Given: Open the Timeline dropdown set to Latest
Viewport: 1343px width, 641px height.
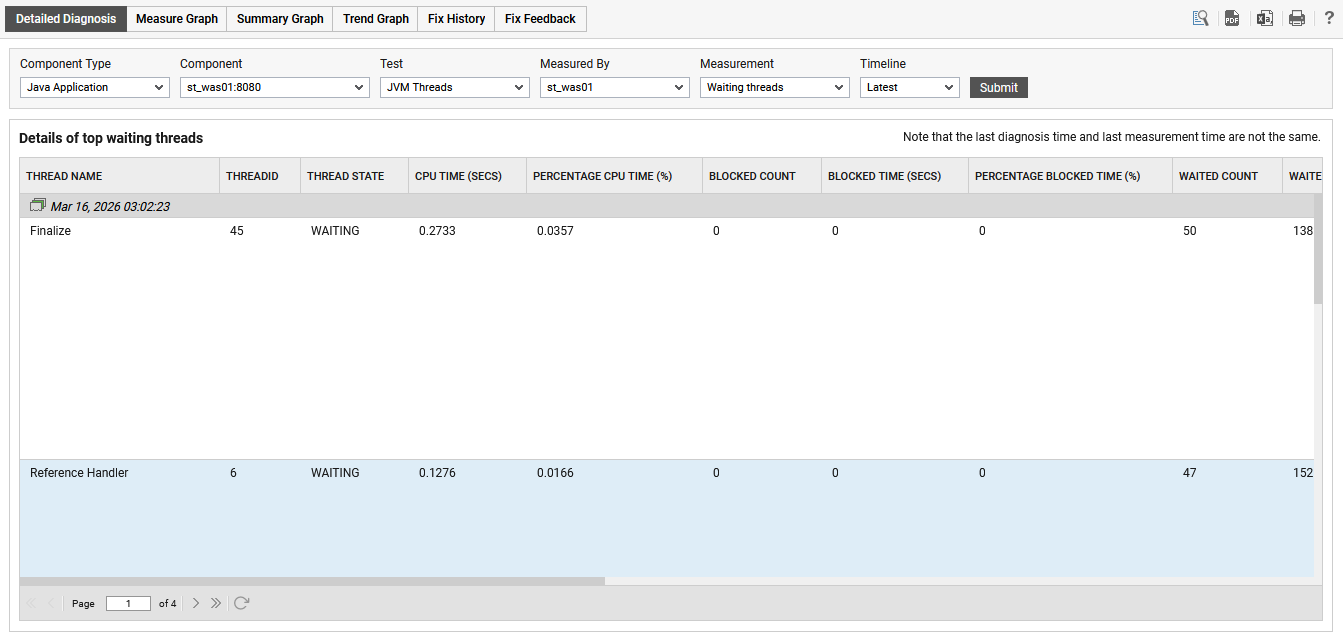Looking at the screenshot, I should click(910, 88).
